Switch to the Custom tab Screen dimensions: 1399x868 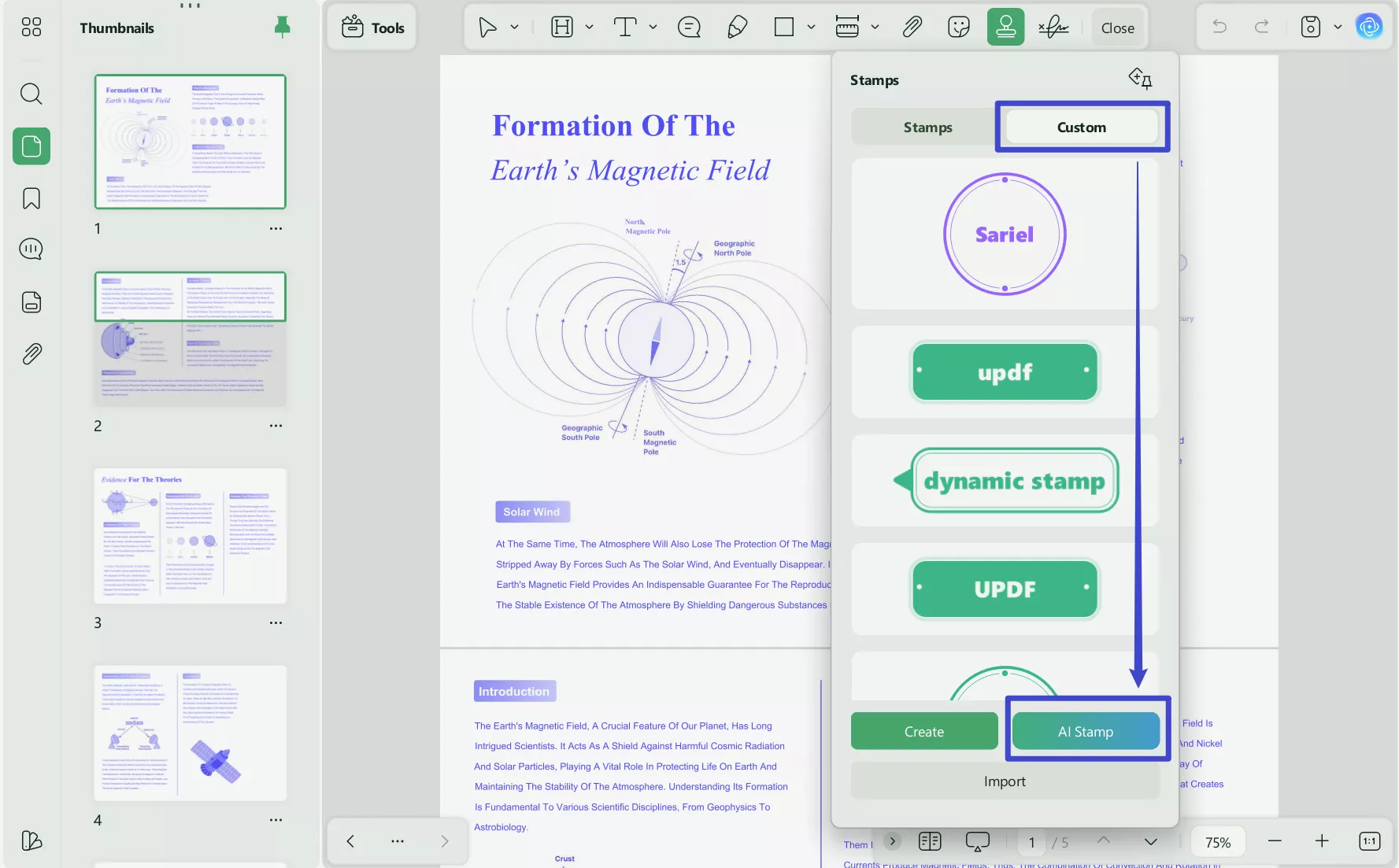[x=1081, y=127]
